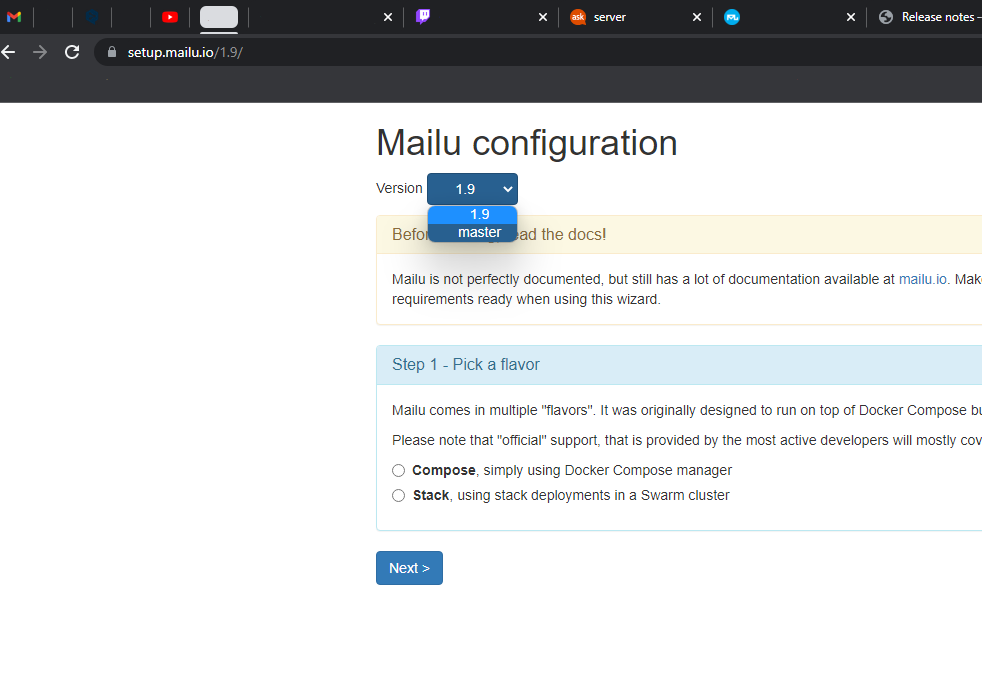
Task: Switch to the server tab
Action: 610,16
